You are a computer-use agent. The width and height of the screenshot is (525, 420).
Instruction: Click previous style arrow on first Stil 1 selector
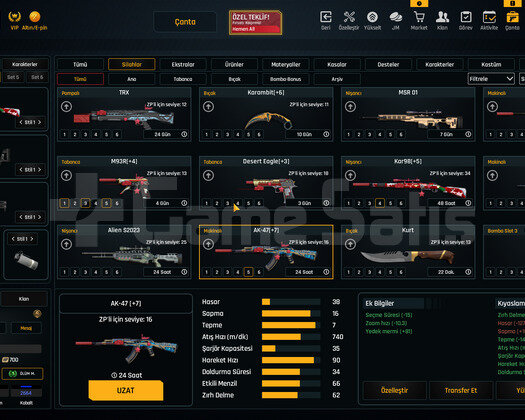tap(21, 122)
